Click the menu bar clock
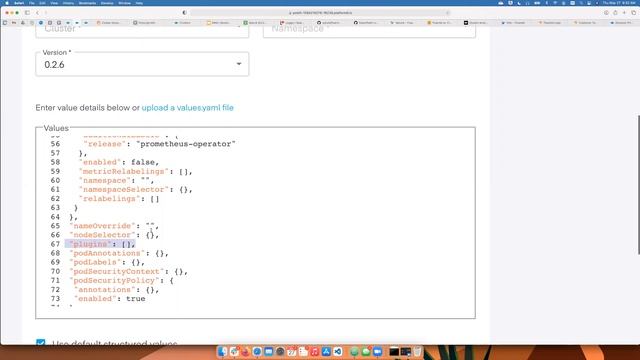 (619, 3)
